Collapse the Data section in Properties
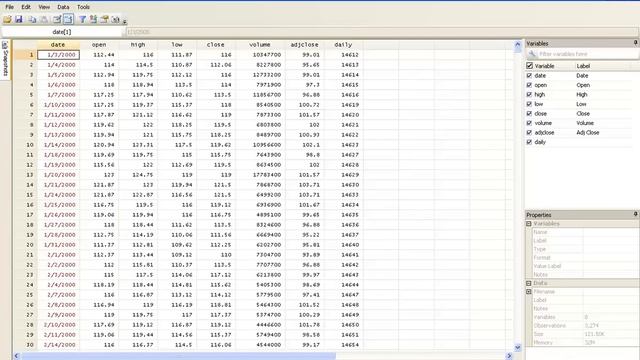The image size is (640, 360). [529, 283]
